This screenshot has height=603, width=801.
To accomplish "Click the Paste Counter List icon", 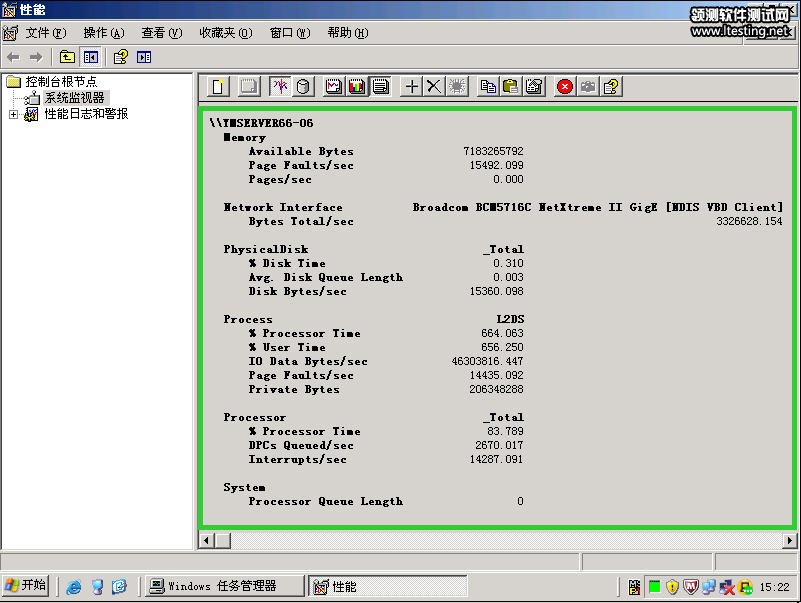I will click(x=511, y=87).
